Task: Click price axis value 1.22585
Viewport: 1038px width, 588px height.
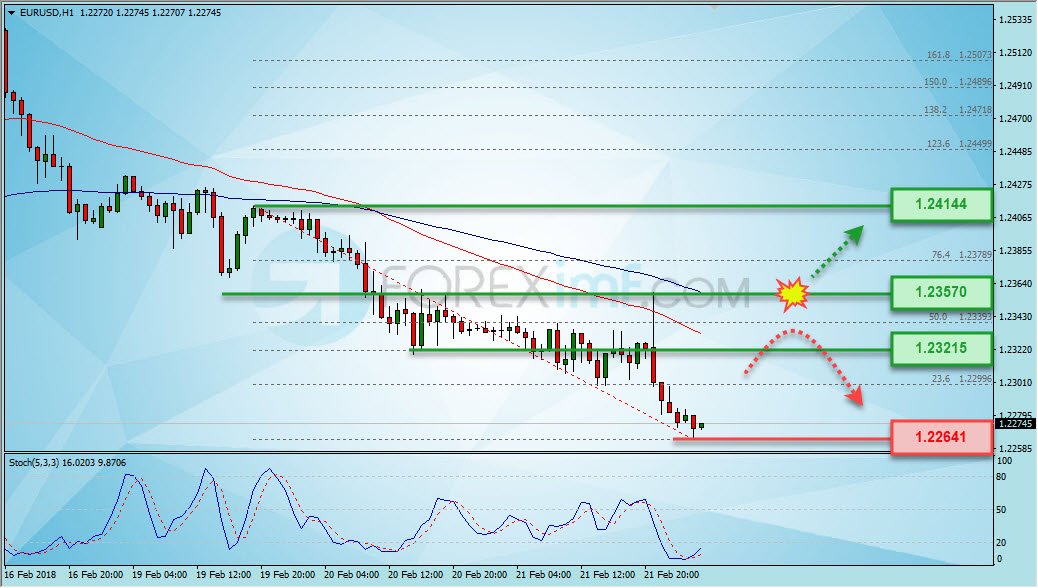Action: point(1015,449)
